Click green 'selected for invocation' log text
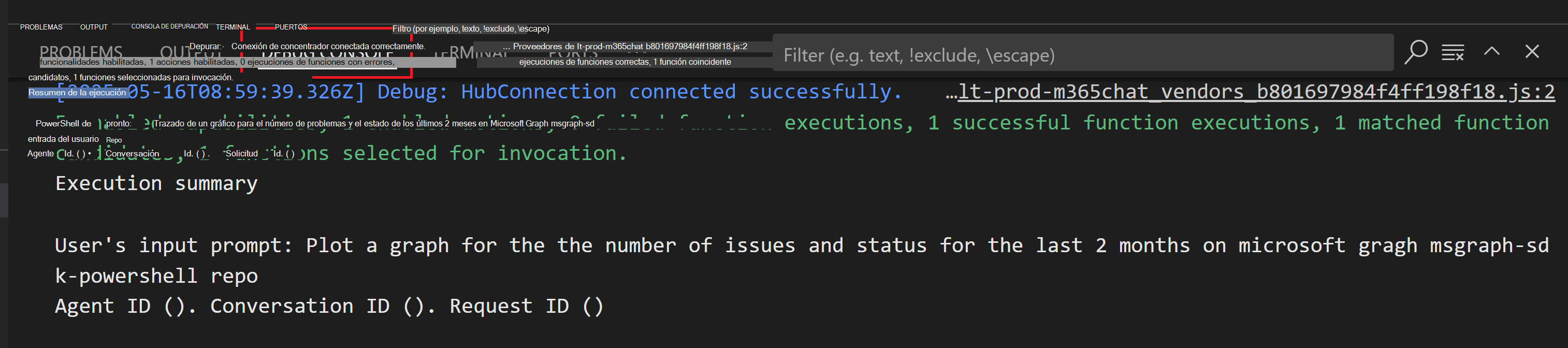The width and height of the screenshot is (1568, 348). tap(484, 153)
